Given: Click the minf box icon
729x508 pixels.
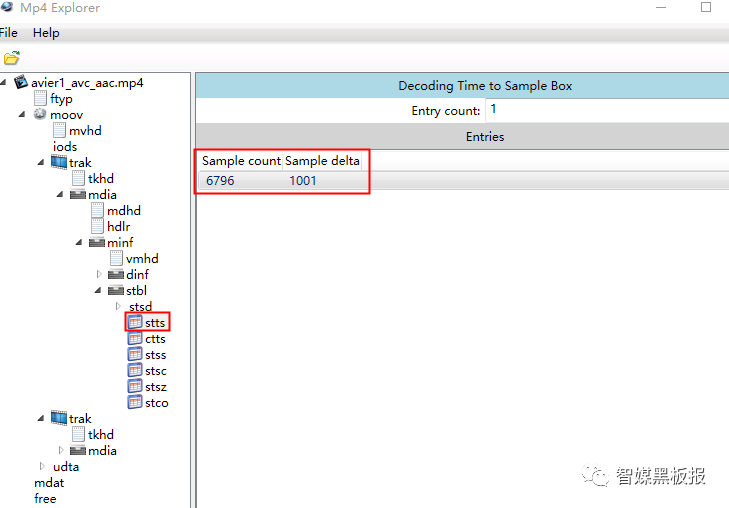Looking at the screenshot, I should click(x=97, y=242).
